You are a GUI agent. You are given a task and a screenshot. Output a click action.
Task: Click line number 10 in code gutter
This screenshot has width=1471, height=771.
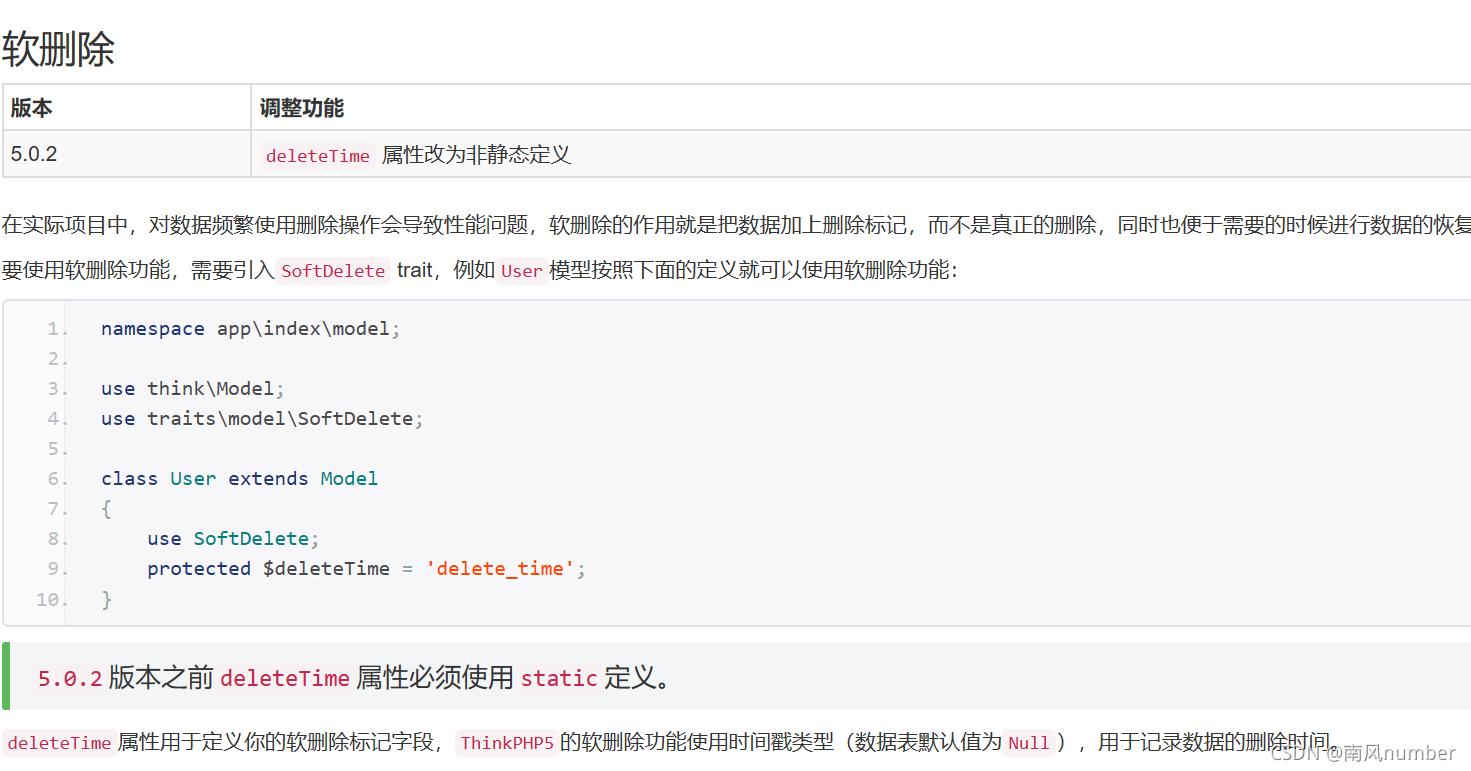point(52,599)
